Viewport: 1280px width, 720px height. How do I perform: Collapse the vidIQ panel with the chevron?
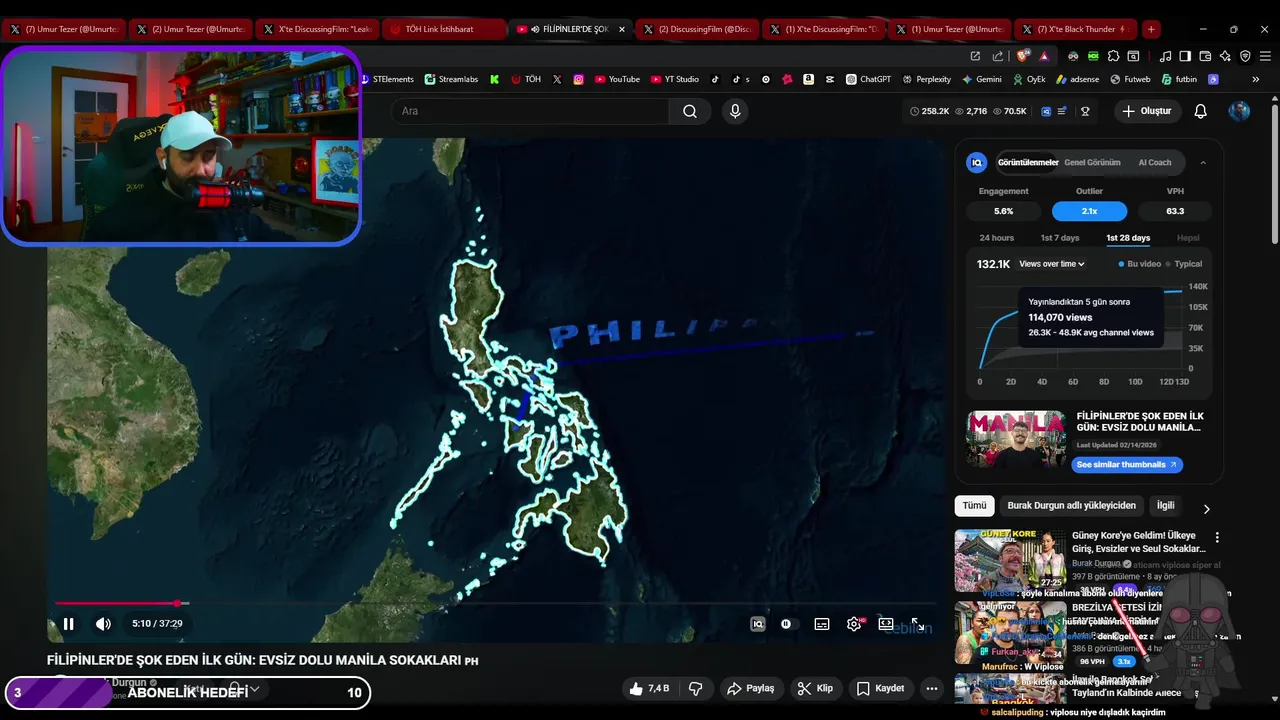pos(1203,162)
